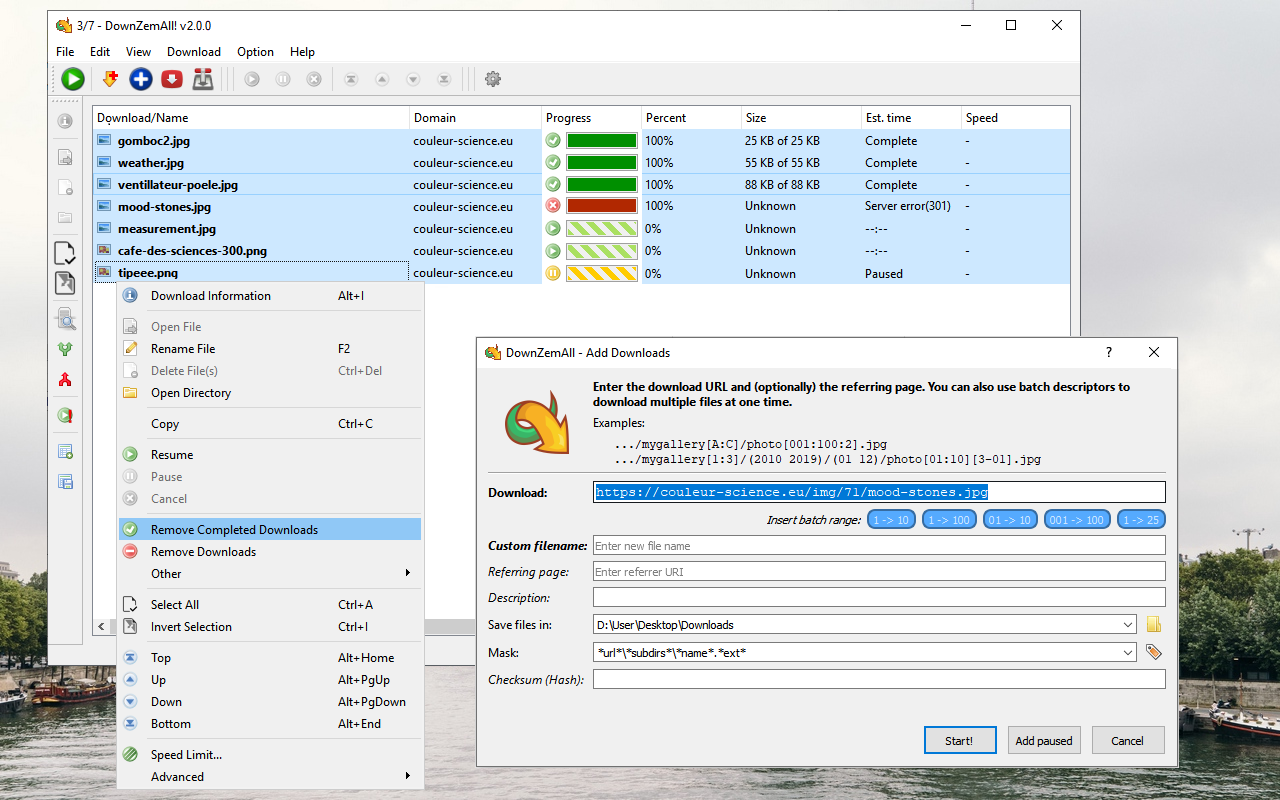Image resolution: width=1280 pixels, height=800 pixels.
Task: Open the Mask dropdown arrow
Action: [1128, 652]
